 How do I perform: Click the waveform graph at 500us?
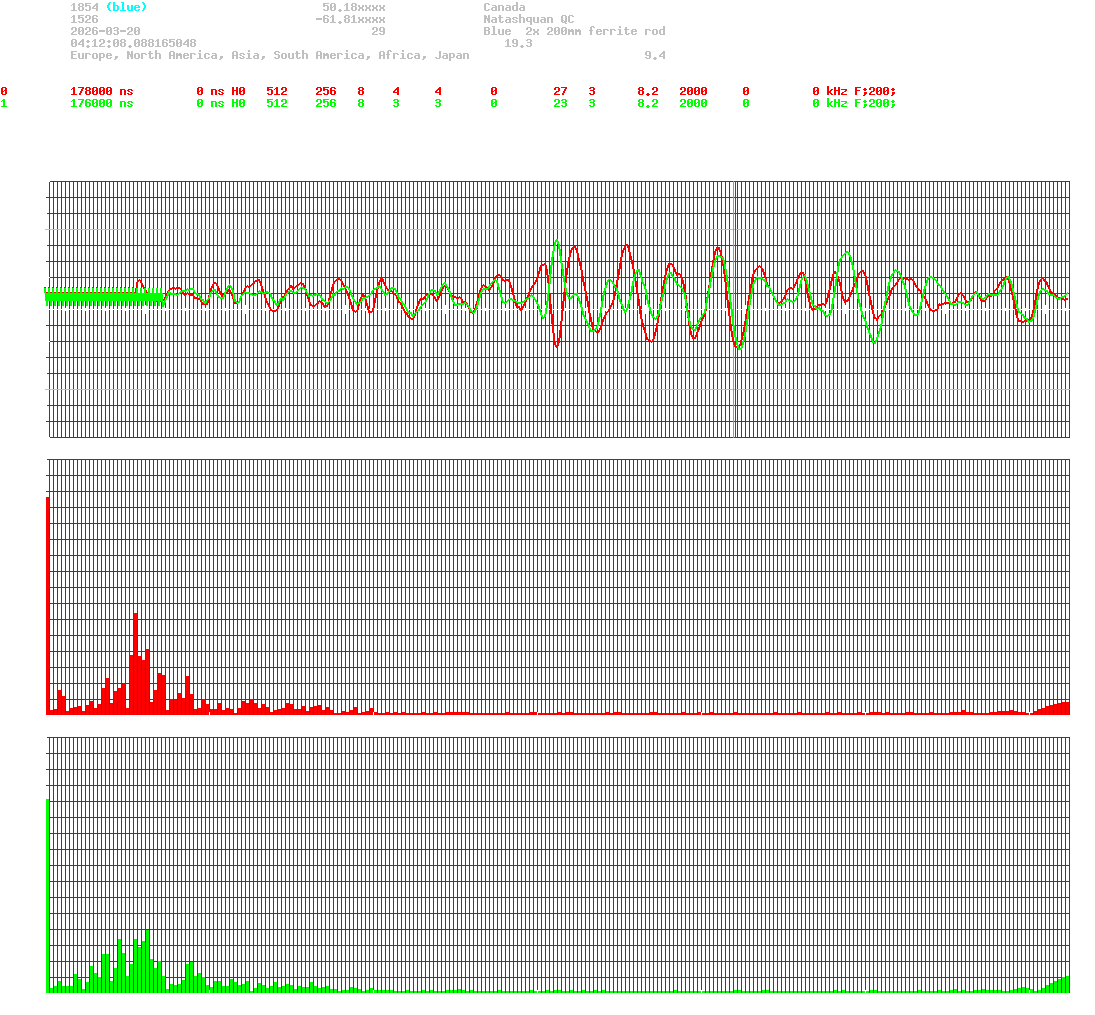[x=560, y=300]
